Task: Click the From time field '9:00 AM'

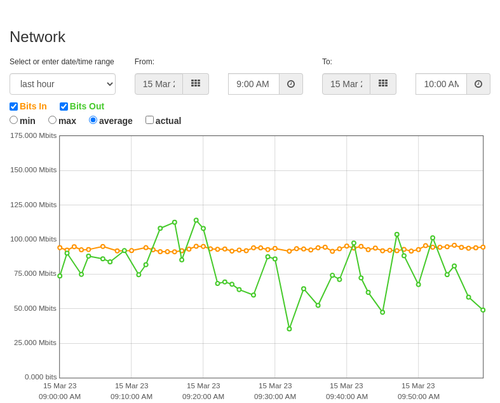Action: point(254,84)
